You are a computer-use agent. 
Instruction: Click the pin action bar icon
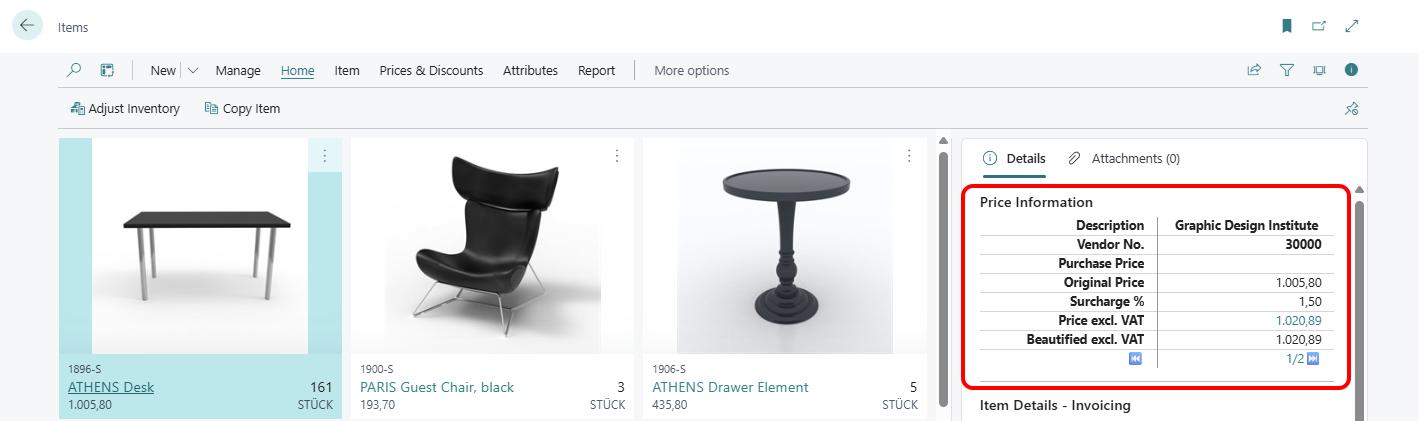pos(1351,109)
